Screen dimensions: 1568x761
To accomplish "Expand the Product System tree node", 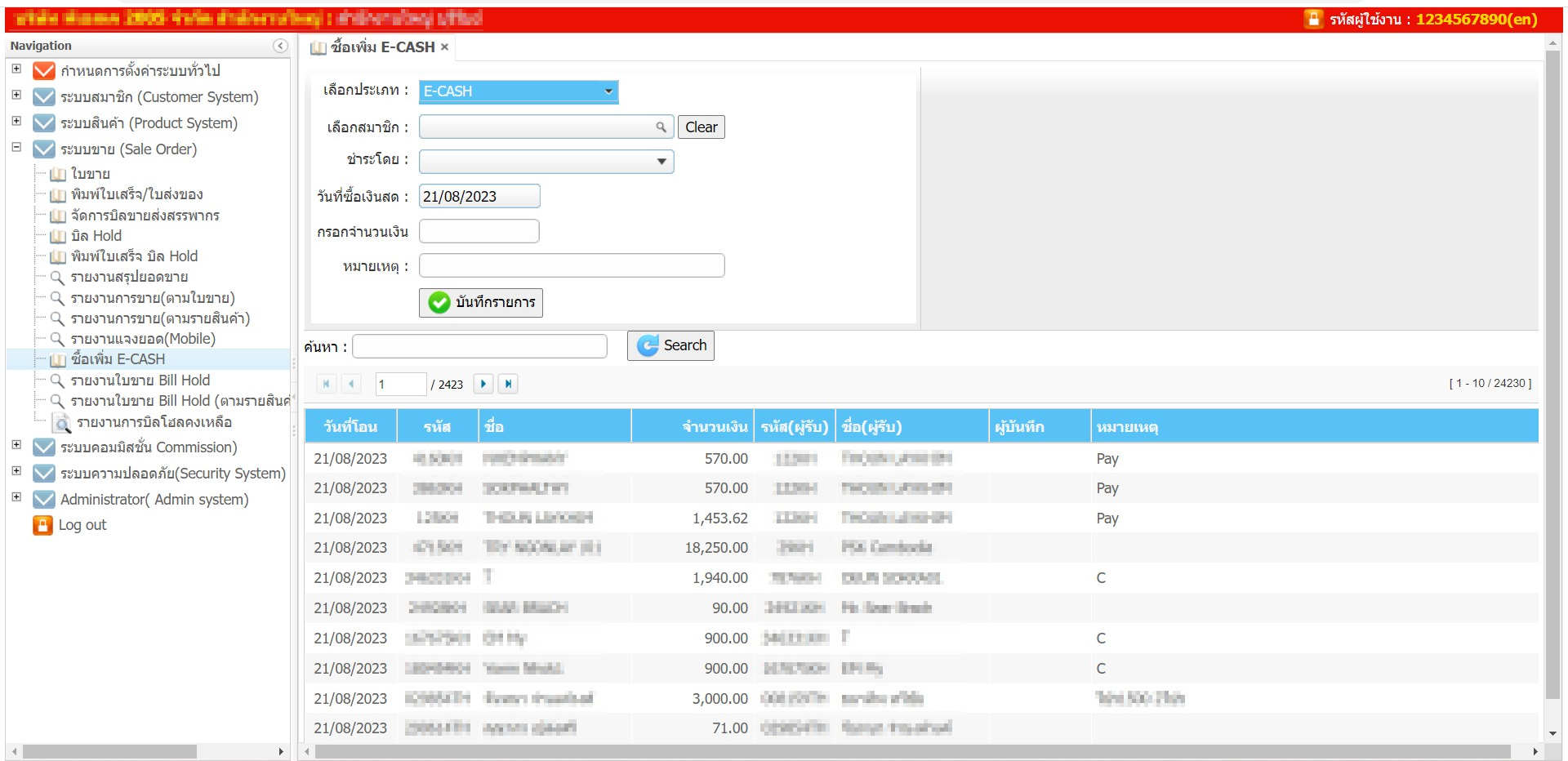I will tap(16, 122).
